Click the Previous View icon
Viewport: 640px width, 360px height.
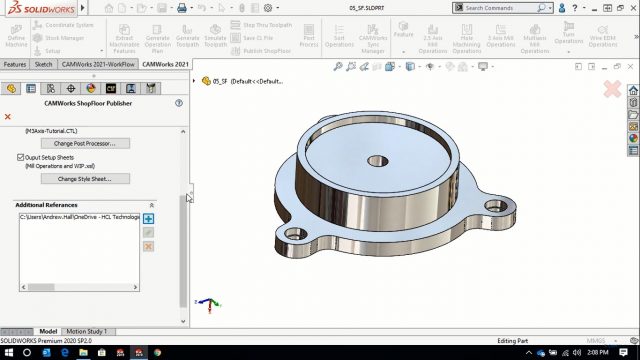pos(364,67)
